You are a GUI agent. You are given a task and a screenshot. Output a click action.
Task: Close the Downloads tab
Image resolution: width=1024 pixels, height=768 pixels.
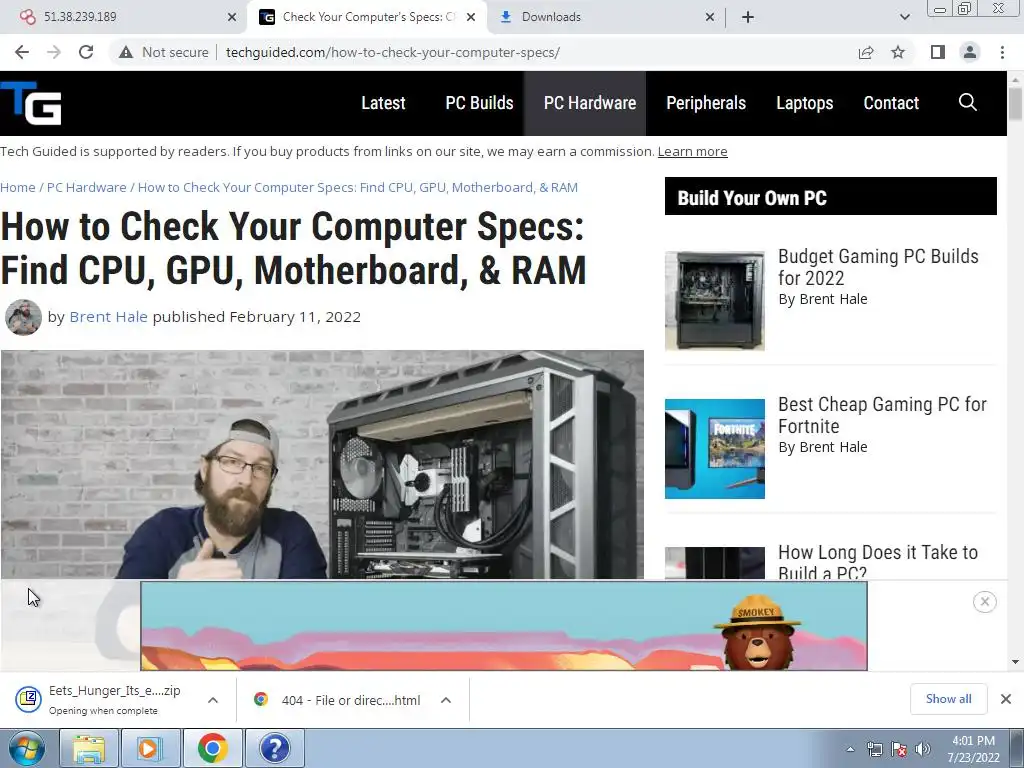(710, 17)
